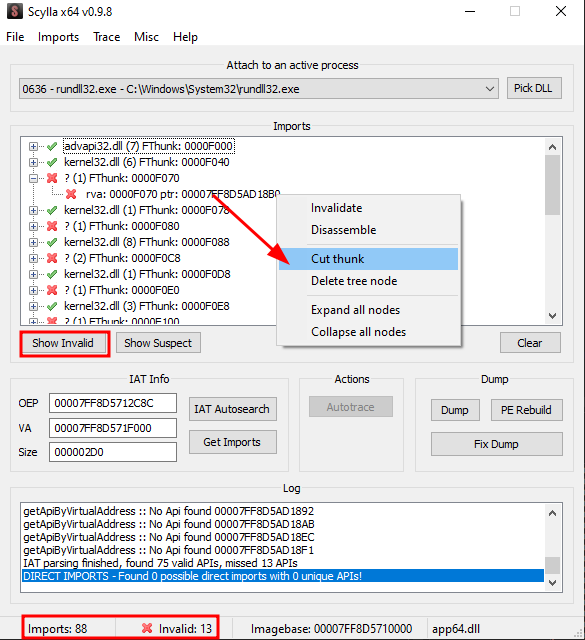Click the Clear button
Viewport: 585px width, 640px height.
click(x=530, y=343)
